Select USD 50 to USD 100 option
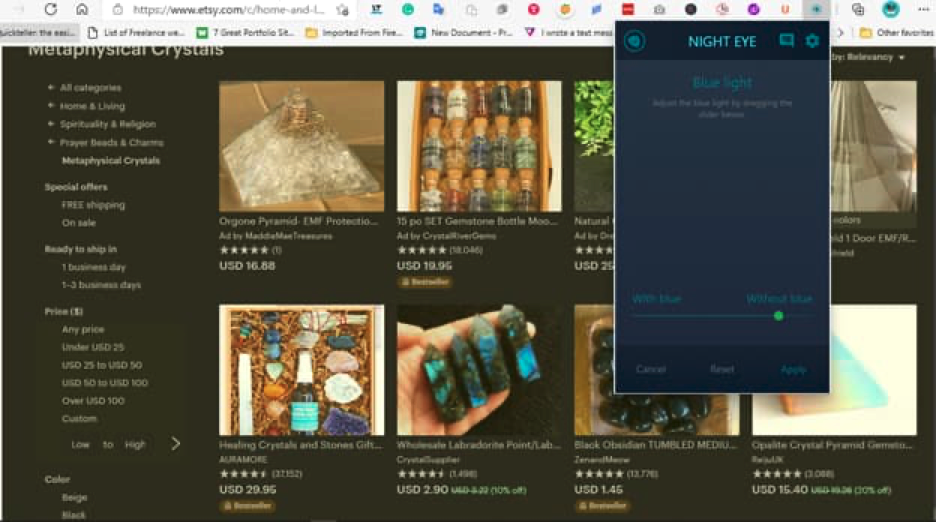 104,383
